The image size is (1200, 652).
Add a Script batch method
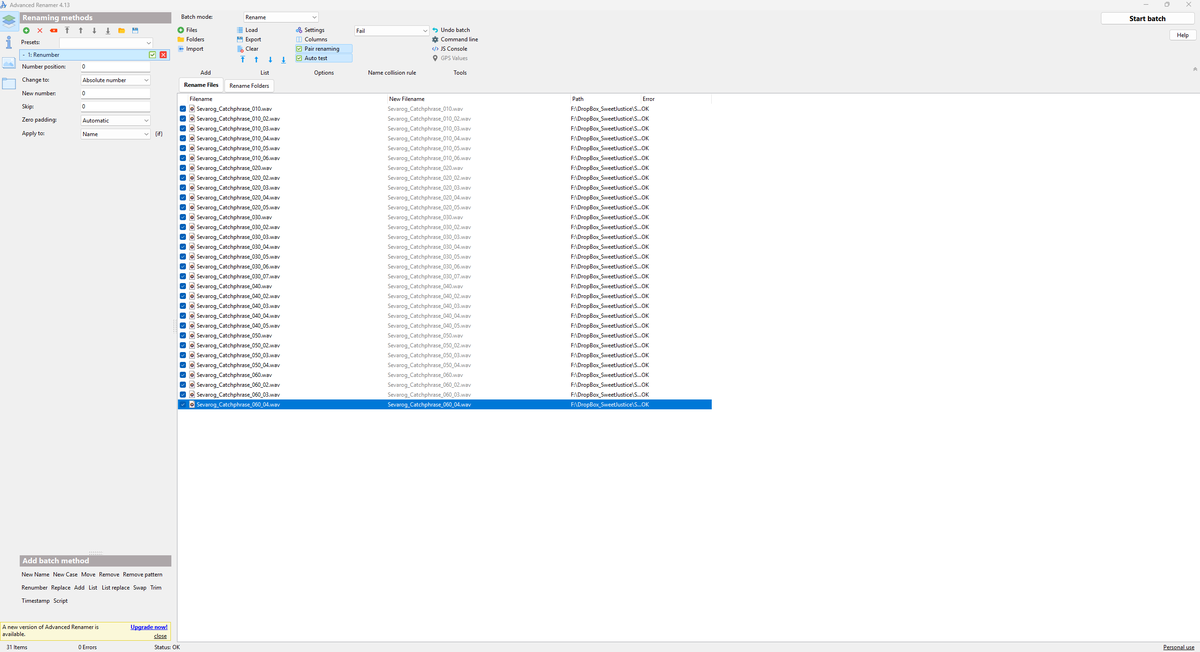(x=60, y=600)
